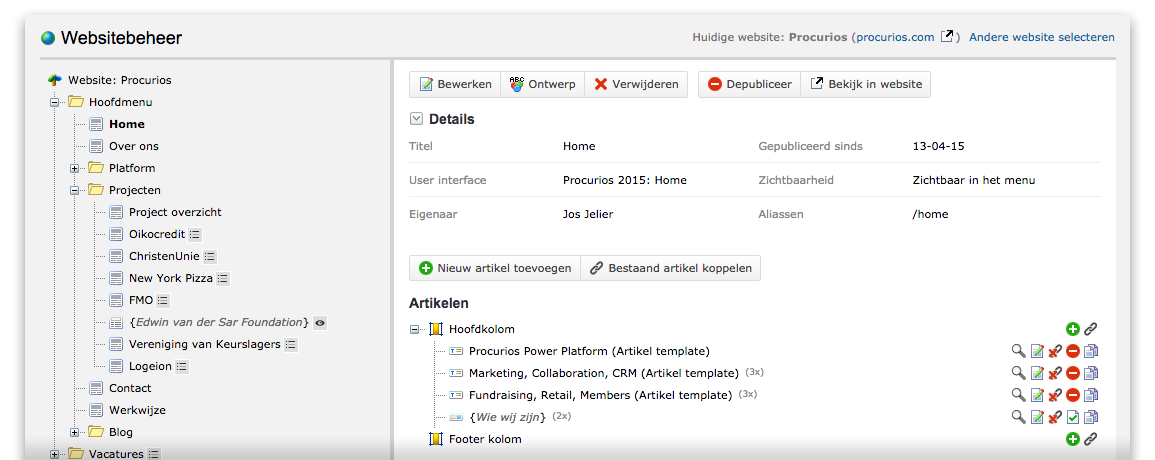The width and height of the screenshot is (1155, 460).
Task: Link existing article to Hoofdkolom chain icon
Action: coord(1091,329)
